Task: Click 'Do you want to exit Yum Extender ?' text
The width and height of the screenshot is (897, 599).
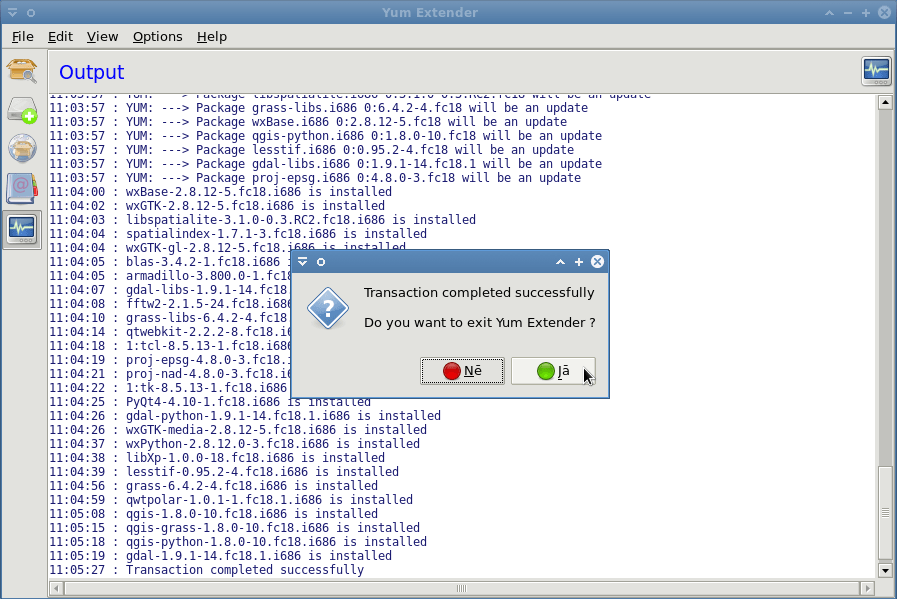Action: [x=479, y=323]
